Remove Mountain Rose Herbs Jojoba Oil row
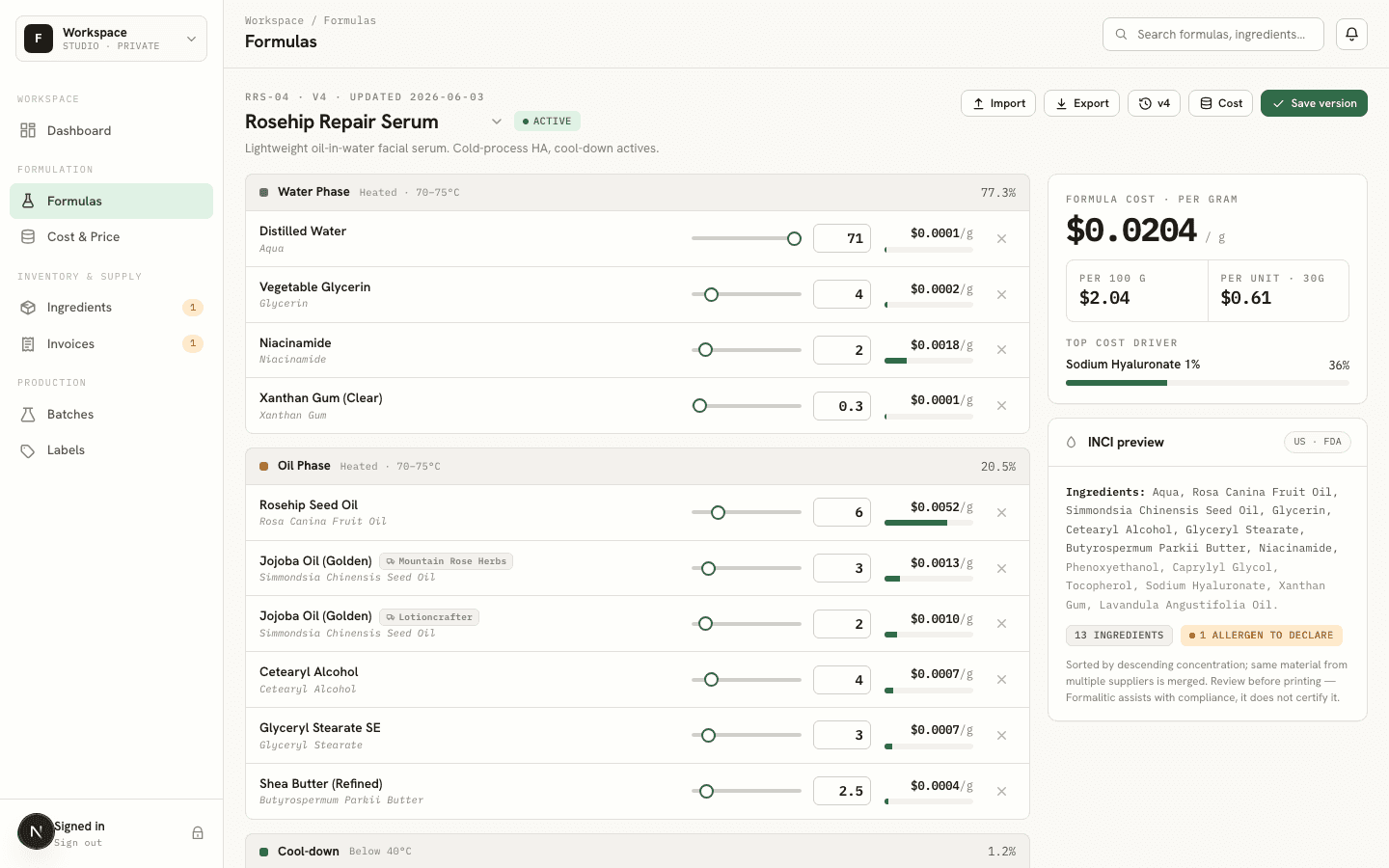The height and width of the screenshot is (868, 1389). click(1001, 568)
